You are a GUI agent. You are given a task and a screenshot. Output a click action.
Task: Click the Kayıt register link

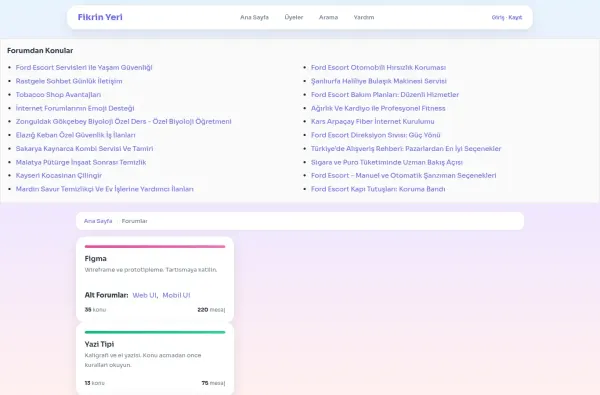[x=515, y=17]
